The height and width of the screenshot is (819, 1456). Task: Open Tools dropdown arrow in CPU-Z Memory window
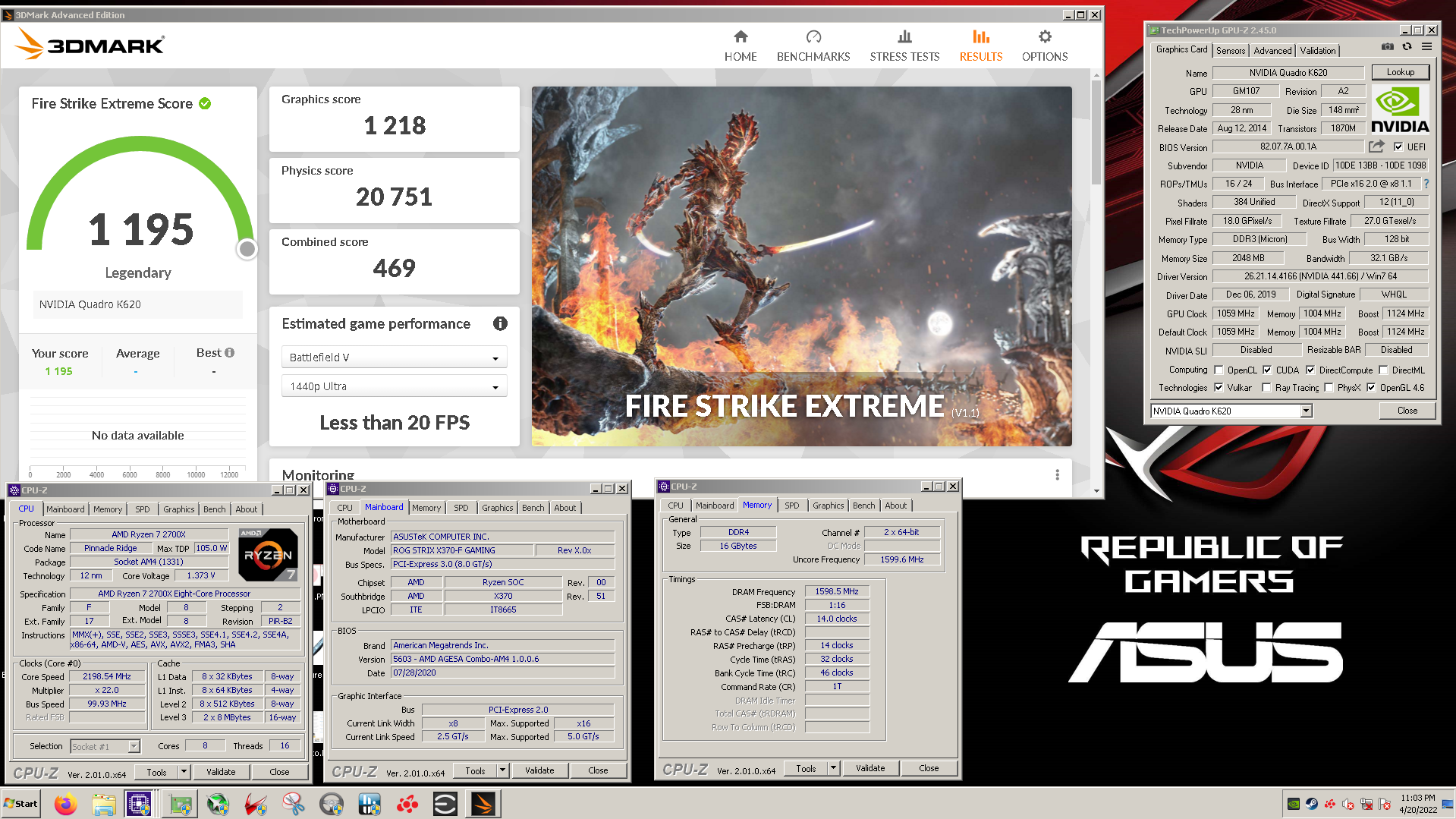[x=833, y=768]
